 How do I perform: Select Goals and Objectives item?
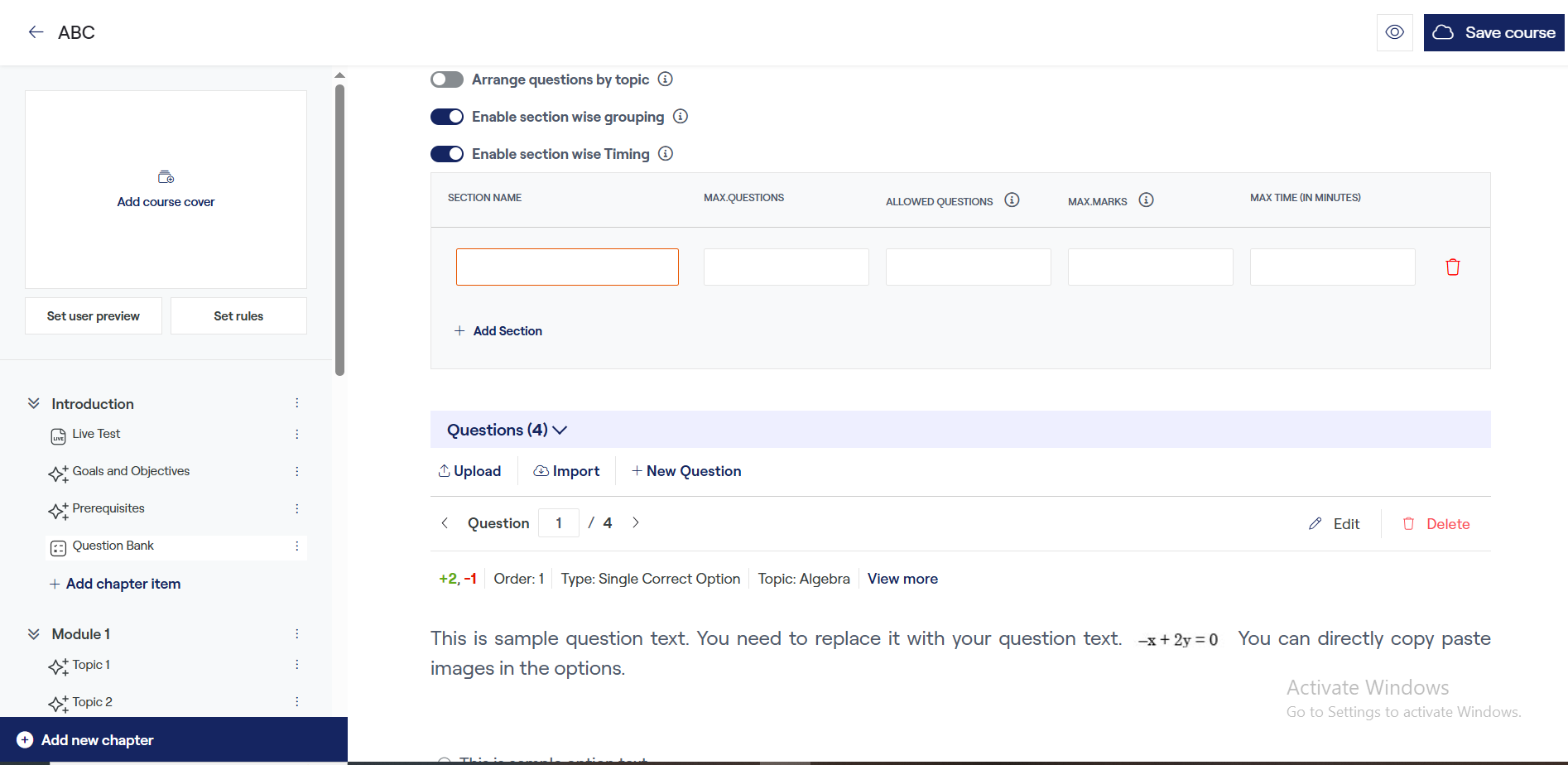131,471
